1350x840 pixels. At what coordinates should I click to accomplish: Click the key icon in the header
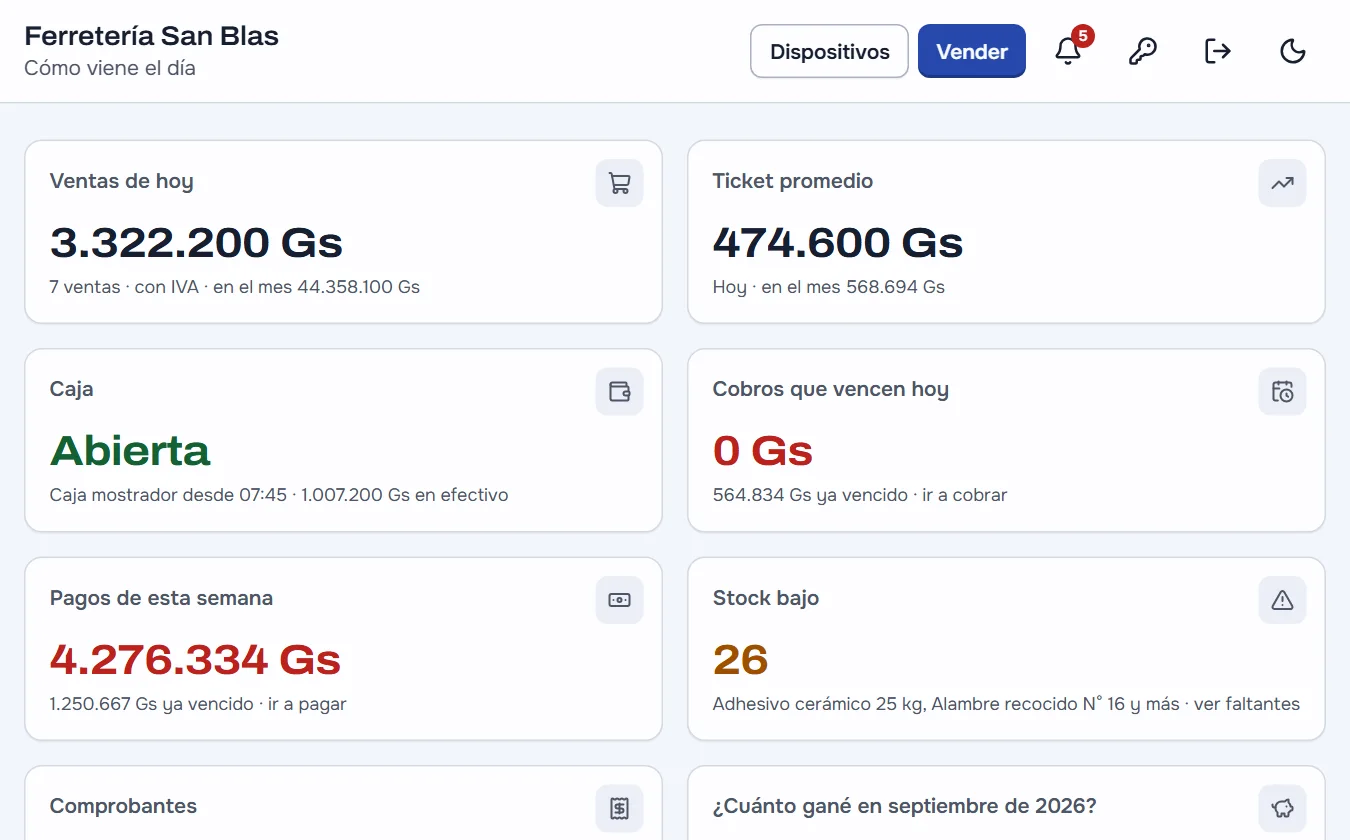pos(1143,51)
